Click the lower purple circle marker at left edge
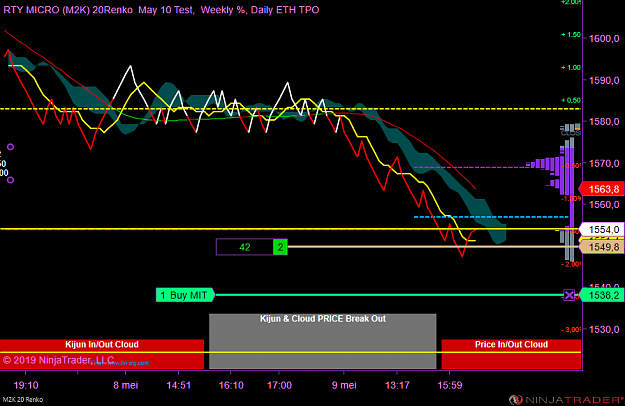 click(11, 180)
